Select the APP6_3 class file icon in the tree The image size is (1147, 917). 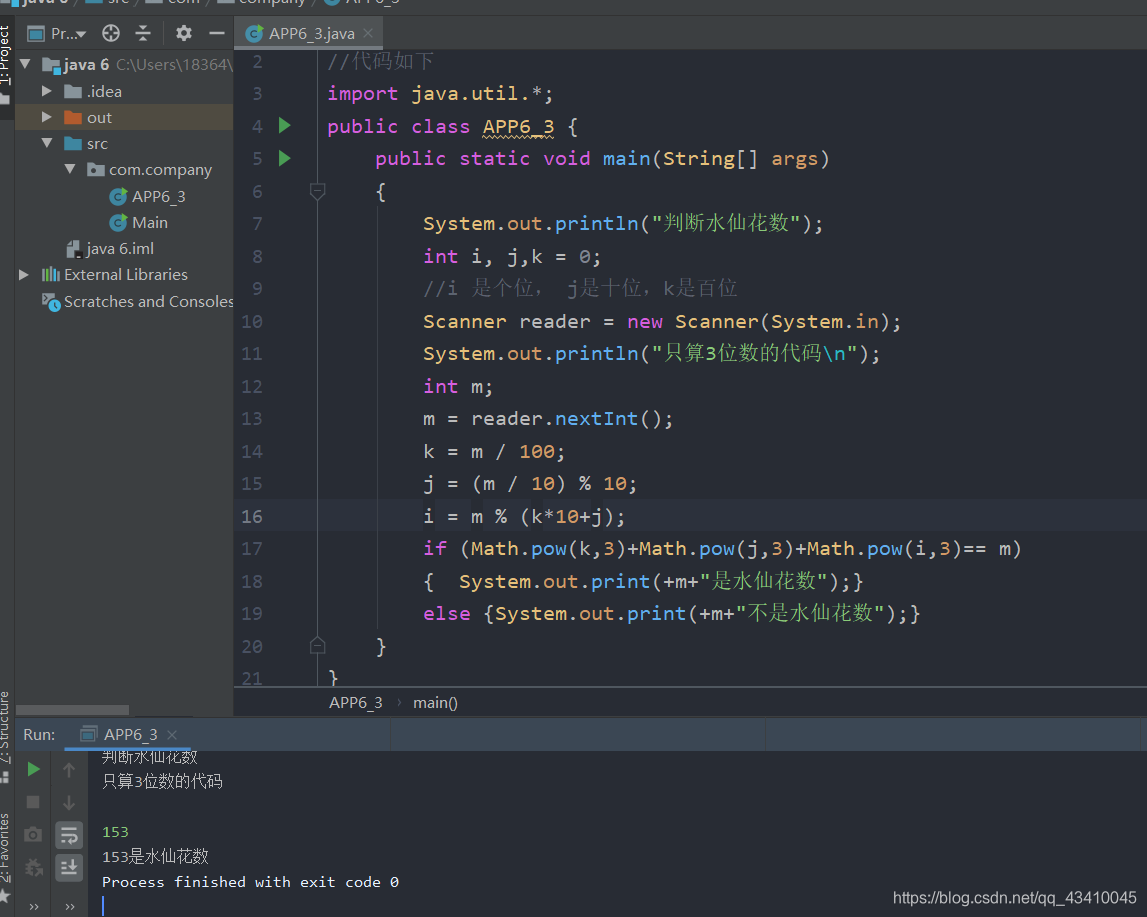(x=118, y=197)
